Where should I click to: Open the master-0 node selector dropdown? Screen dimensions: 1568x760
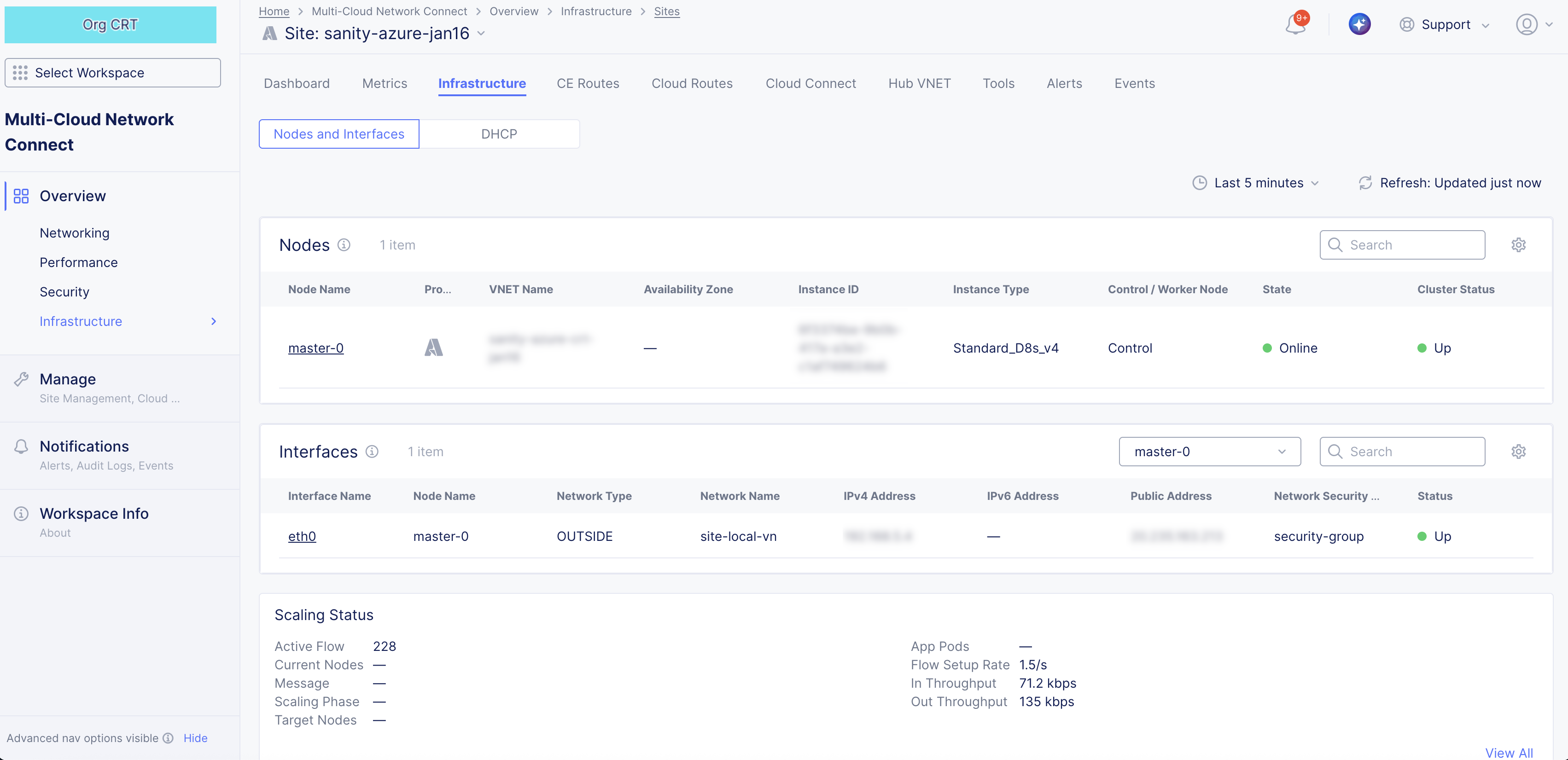click(1209, 452)
